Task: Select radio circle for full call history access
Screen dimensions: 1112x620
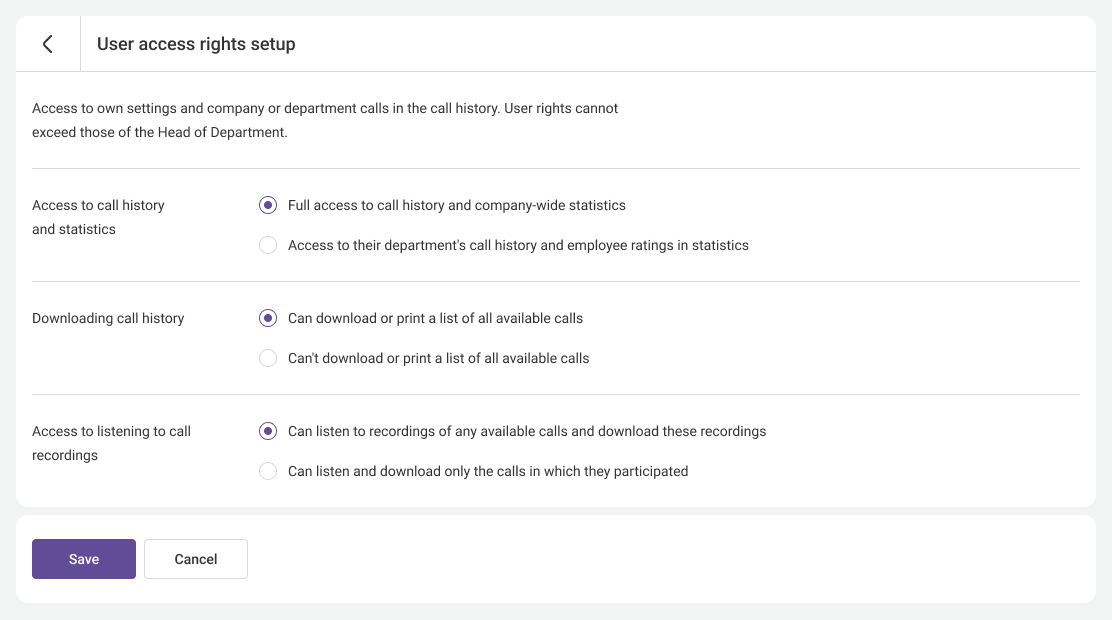Action: point(267,205)
